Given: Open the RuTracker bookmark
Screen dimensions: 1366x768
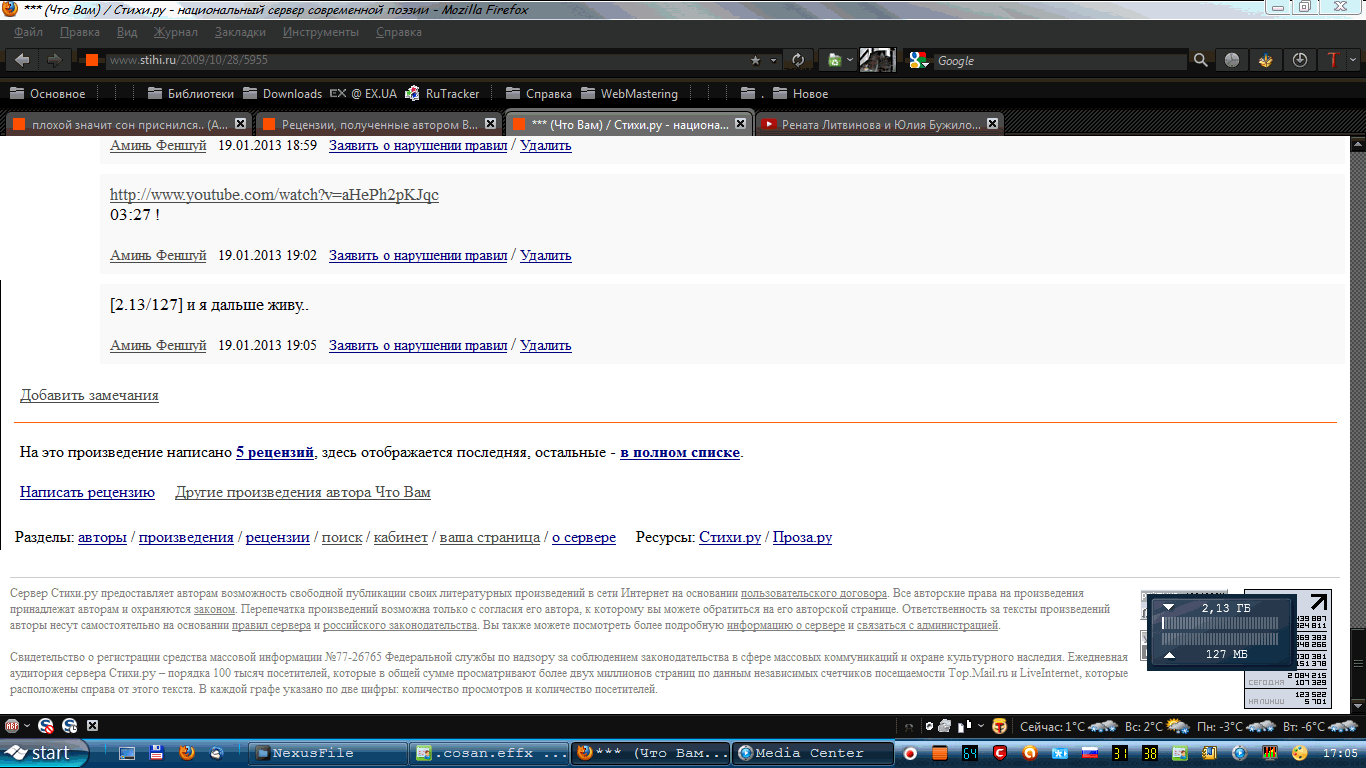Looking at the screenshot, I should point(442,94).
